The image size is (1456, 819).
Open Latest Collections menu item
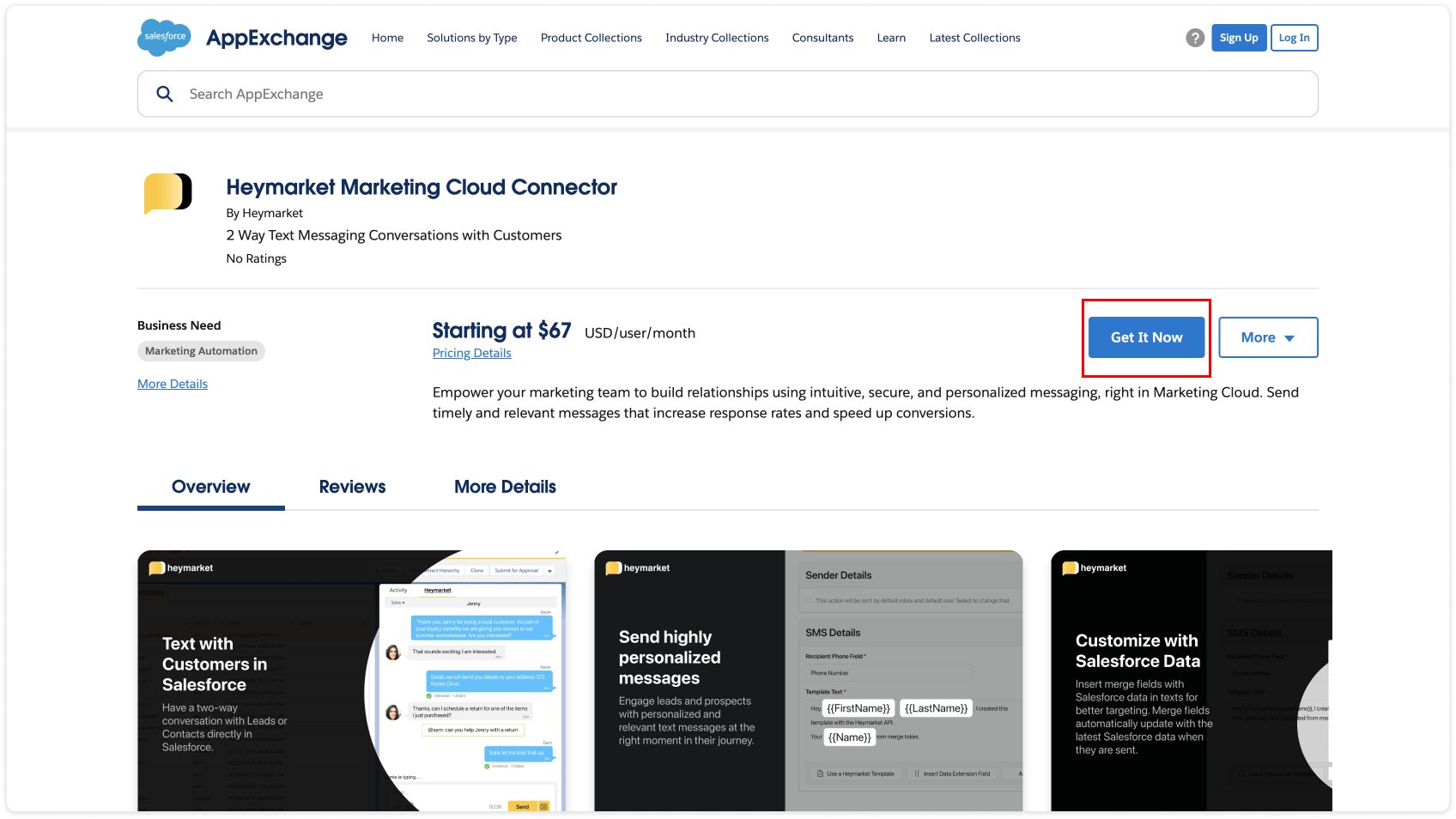click(974, 38)
